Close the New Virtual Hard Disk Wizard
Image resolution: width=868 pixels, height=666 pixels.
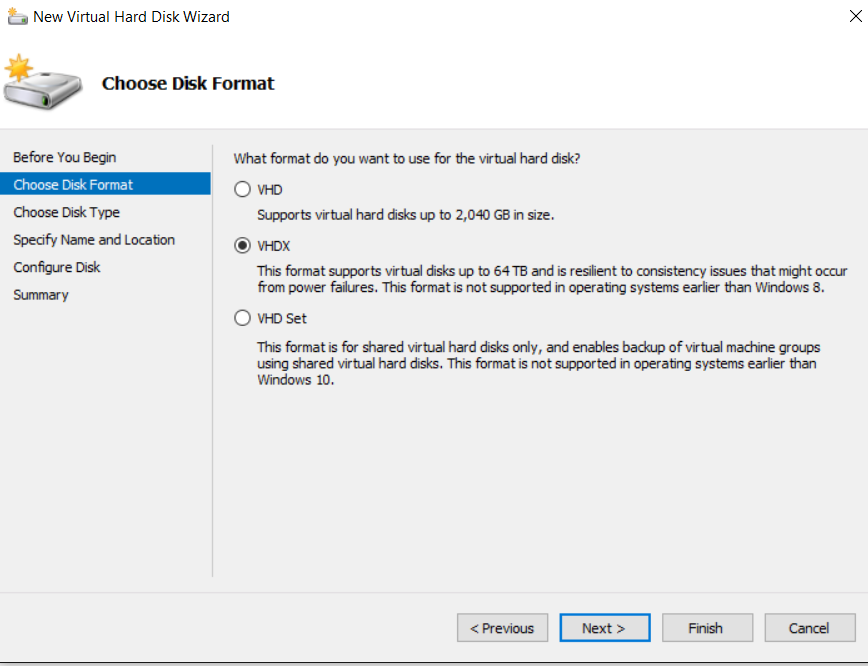(x=855, y=17)
